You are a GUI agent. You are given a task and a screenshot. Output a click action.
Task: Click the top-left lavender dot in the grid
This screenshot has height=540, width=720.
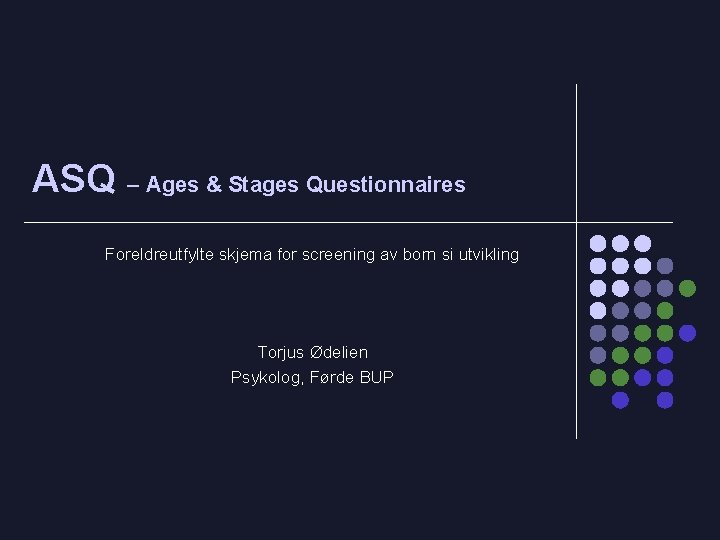598,243
